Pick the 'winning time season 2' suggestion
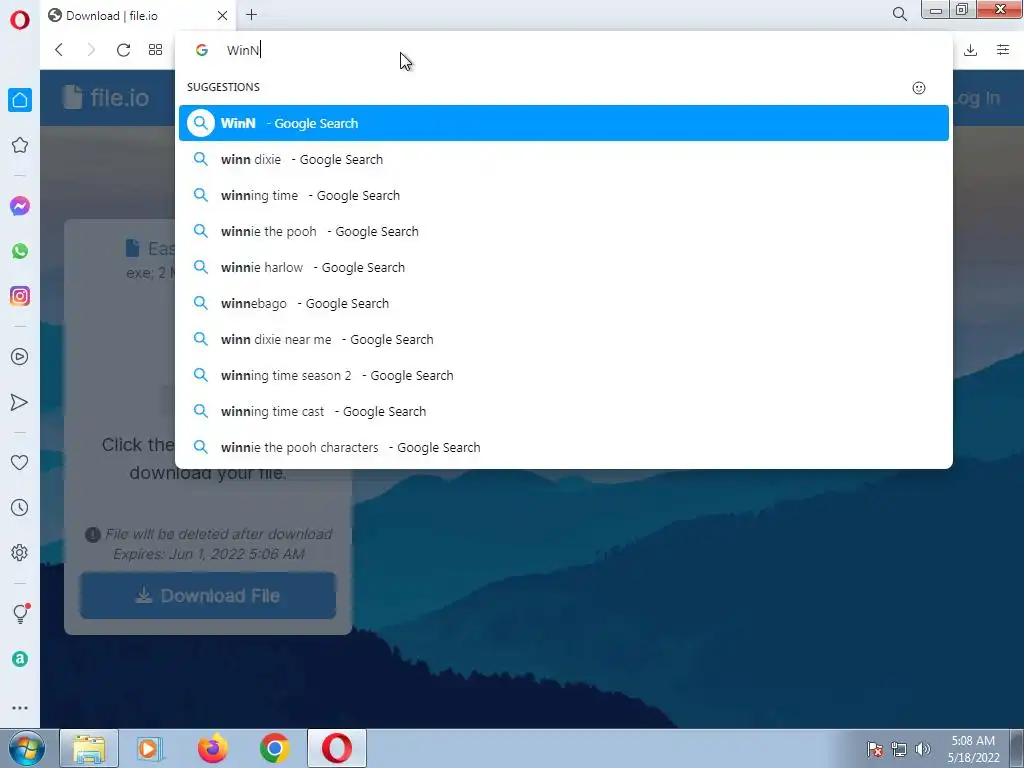Viewport: 1024px width, 768px height. [564, 376]
